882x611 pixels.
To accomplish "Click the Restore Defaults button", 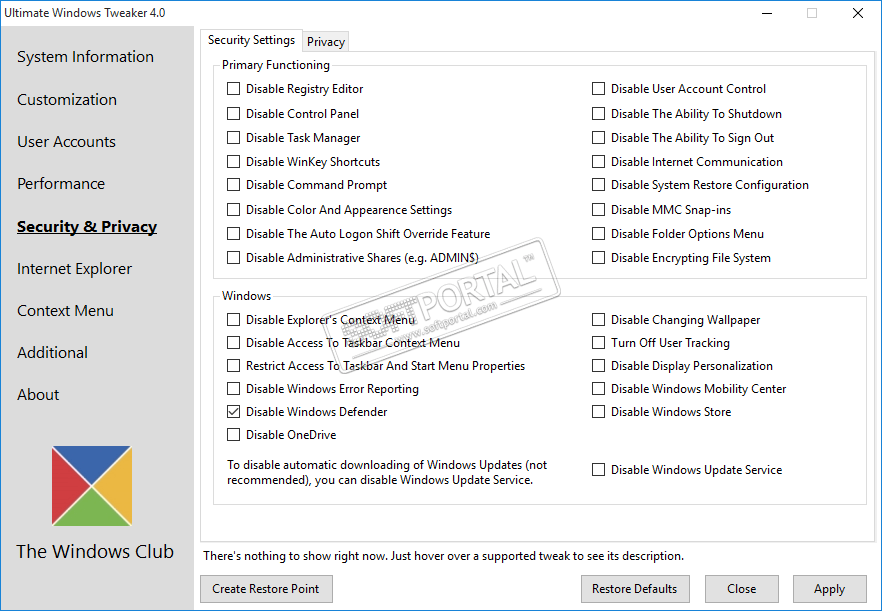I will point(635,589).
